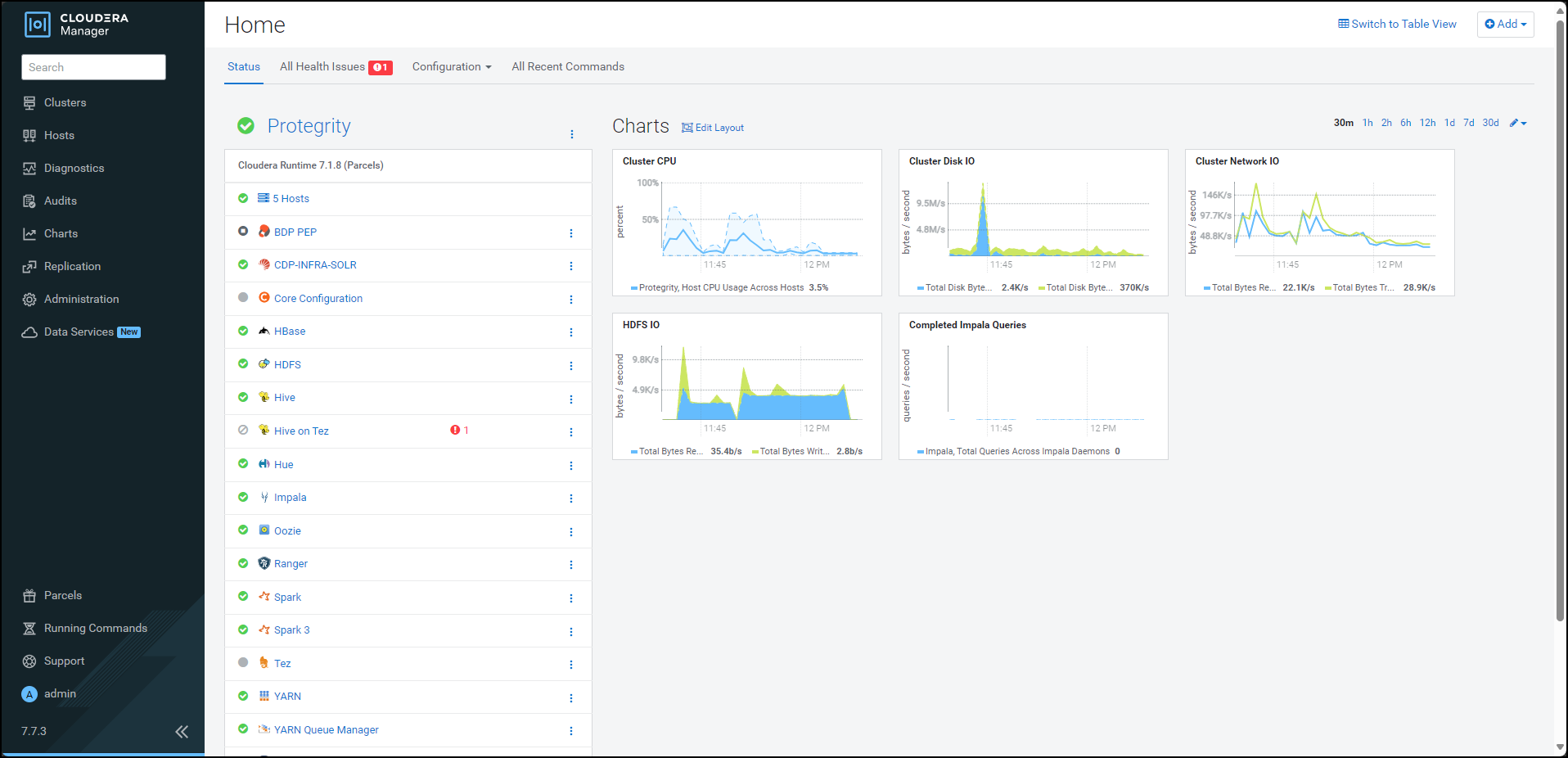Open the HDFS service actions menu
Viewport: 1568px width, 758px height.
(x=571, y=366)
